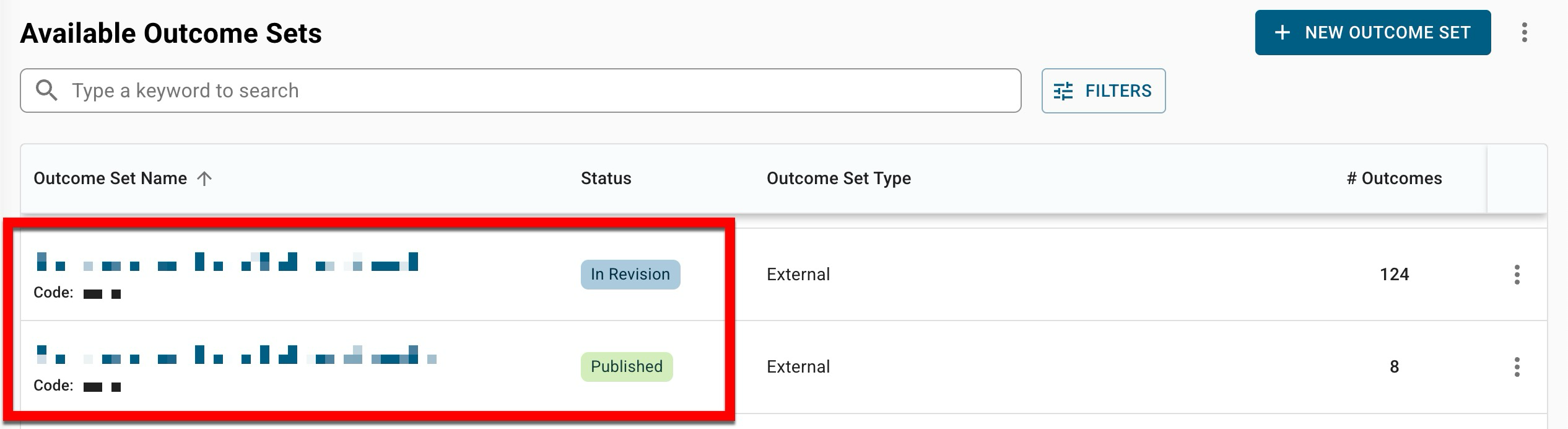Screen dimensions: 1568x429
Task: Open the Published outcome set name link
Action: [x=235, y=355]
